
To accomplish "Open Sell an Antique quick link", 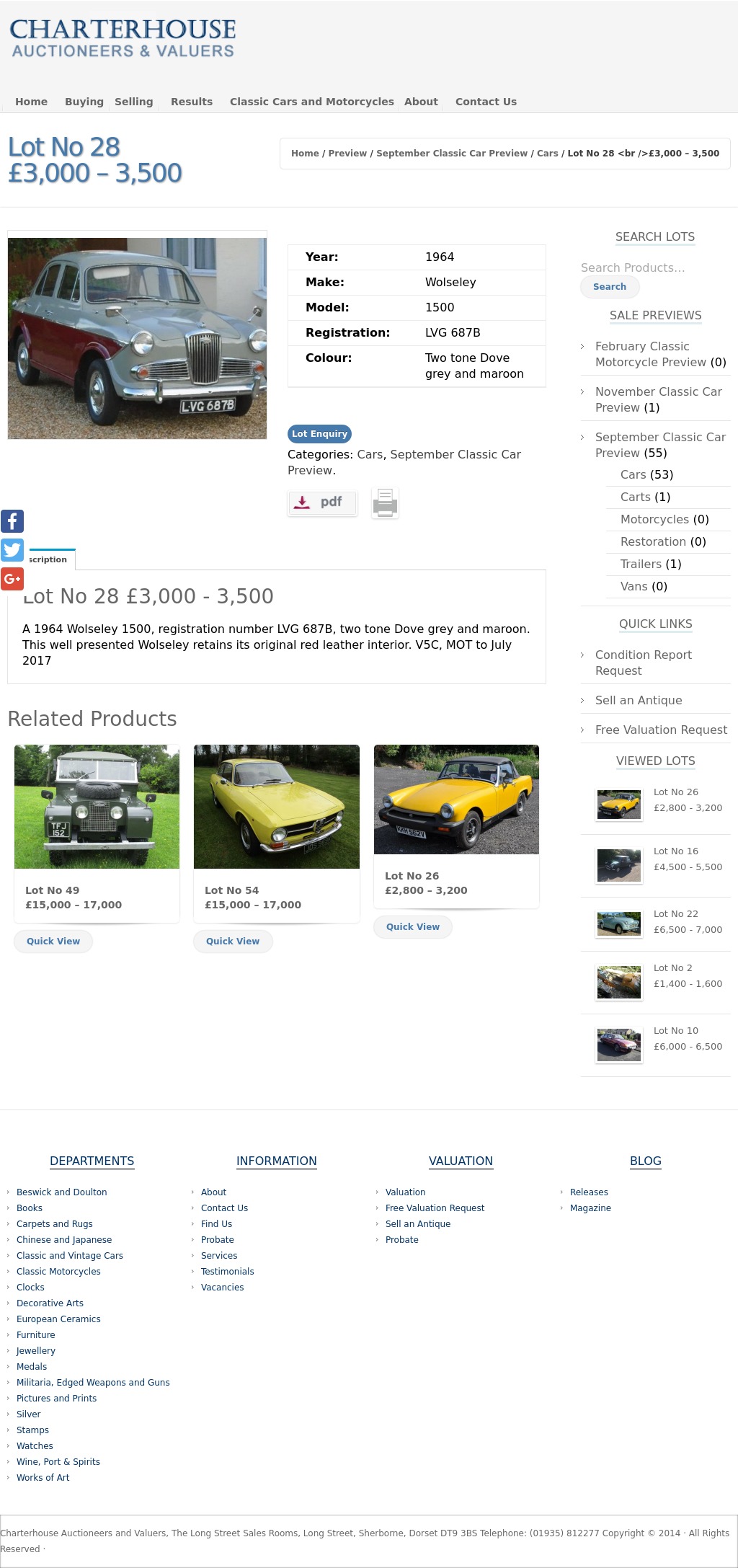I will click(x=639, y=700).
